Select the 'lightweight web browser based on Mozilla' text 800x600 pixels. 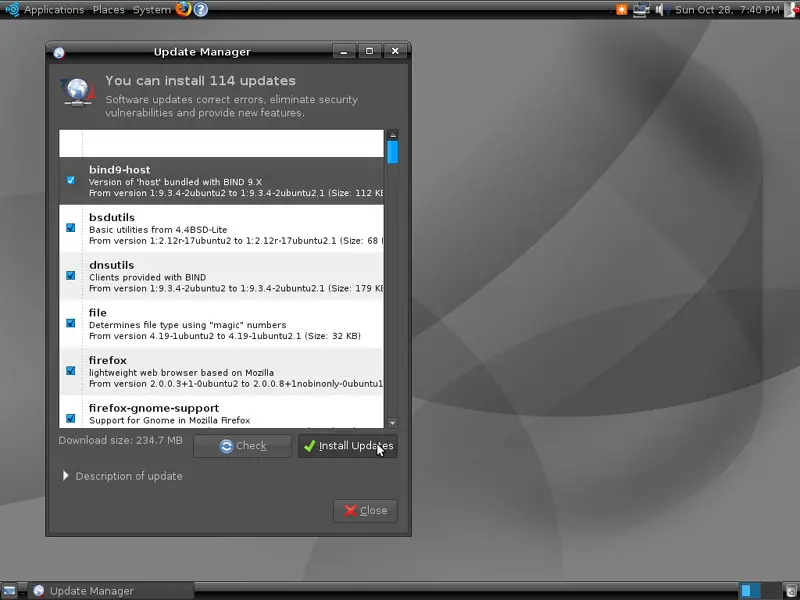point(181,372)
